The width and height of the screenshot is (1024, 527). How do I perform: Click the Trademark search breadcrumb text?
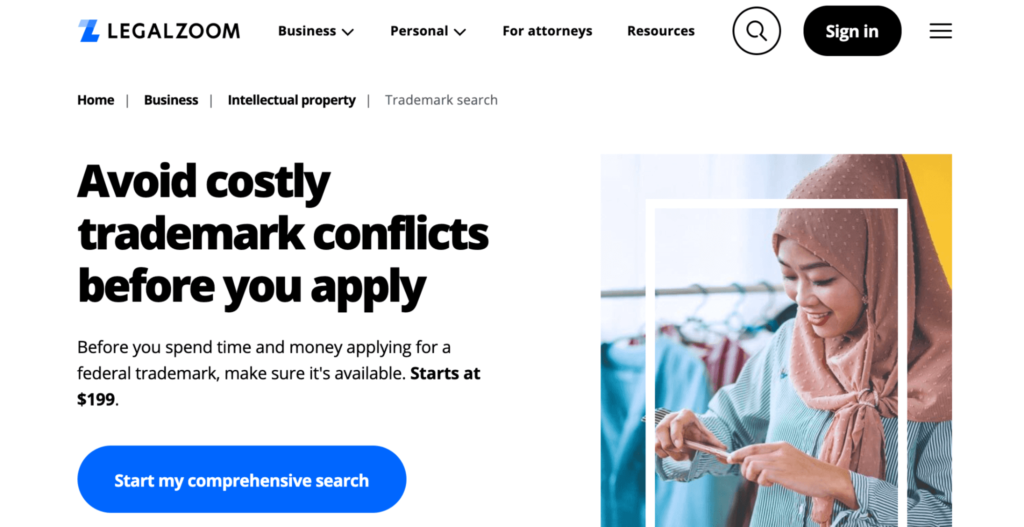tap(441, 100)
